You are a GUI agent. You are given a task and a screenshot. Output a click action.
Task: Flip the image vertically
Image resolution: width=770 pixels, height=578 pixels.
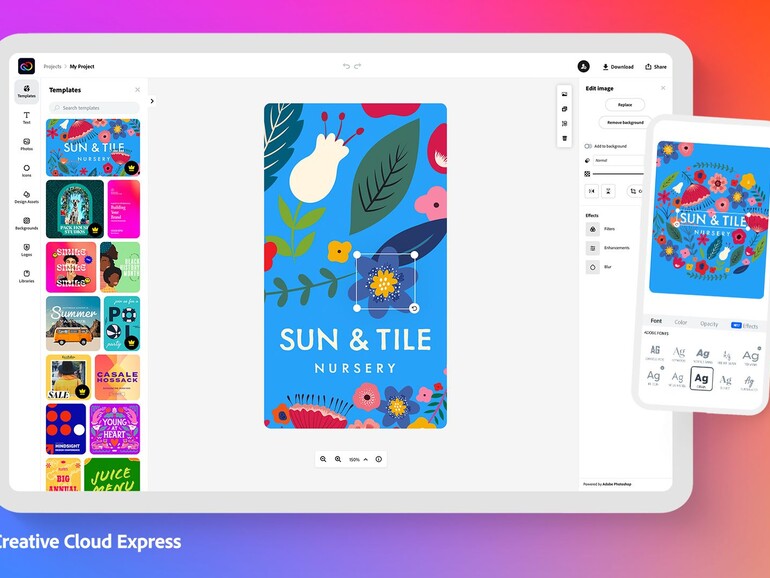tap(608, 191)
